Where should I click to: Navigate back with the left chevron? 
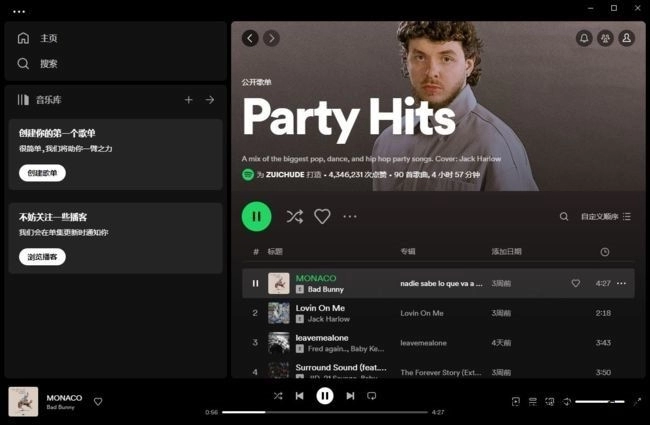[x=250, y=38]
